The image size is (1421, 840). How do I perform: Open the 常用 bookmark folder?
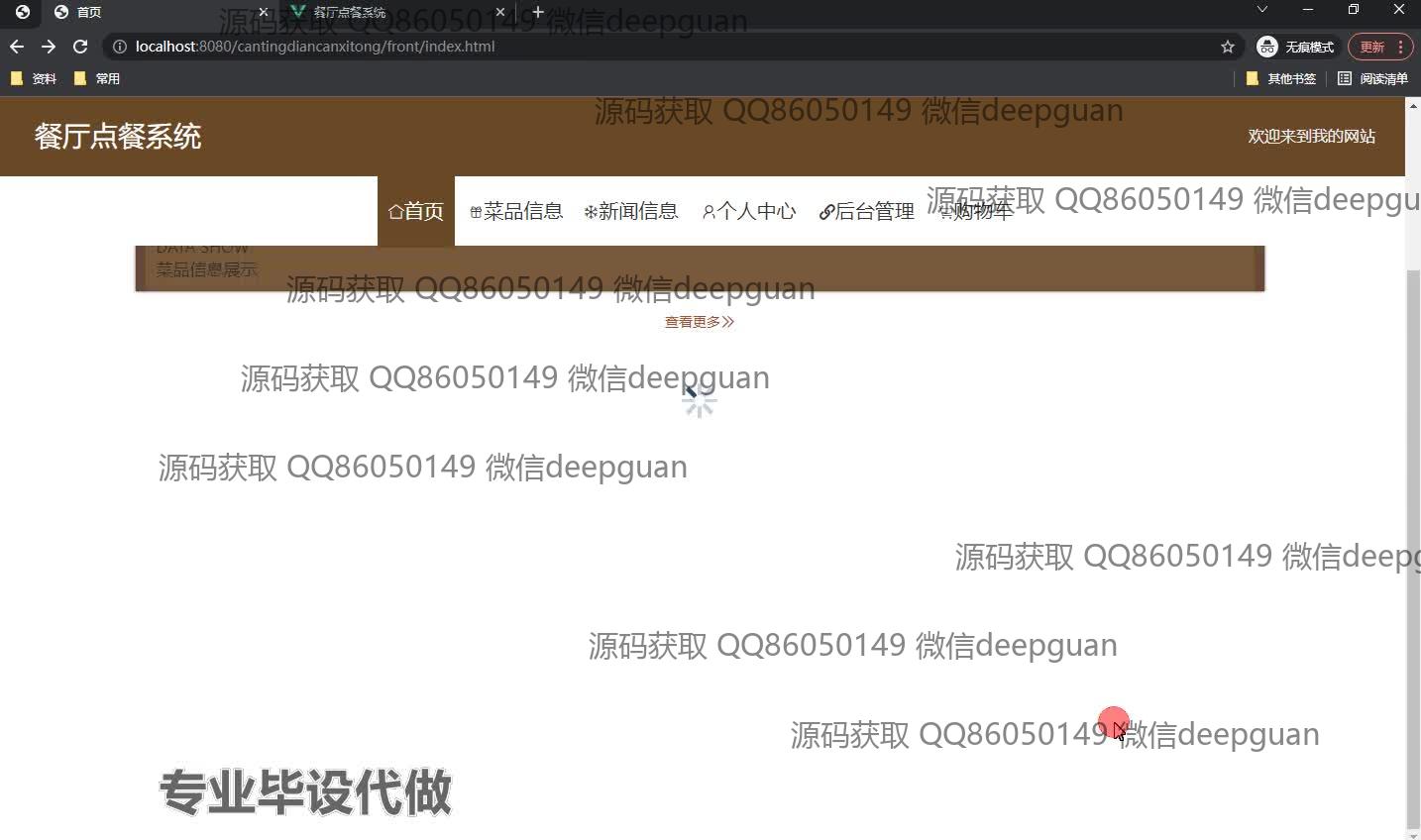[97, 78]
